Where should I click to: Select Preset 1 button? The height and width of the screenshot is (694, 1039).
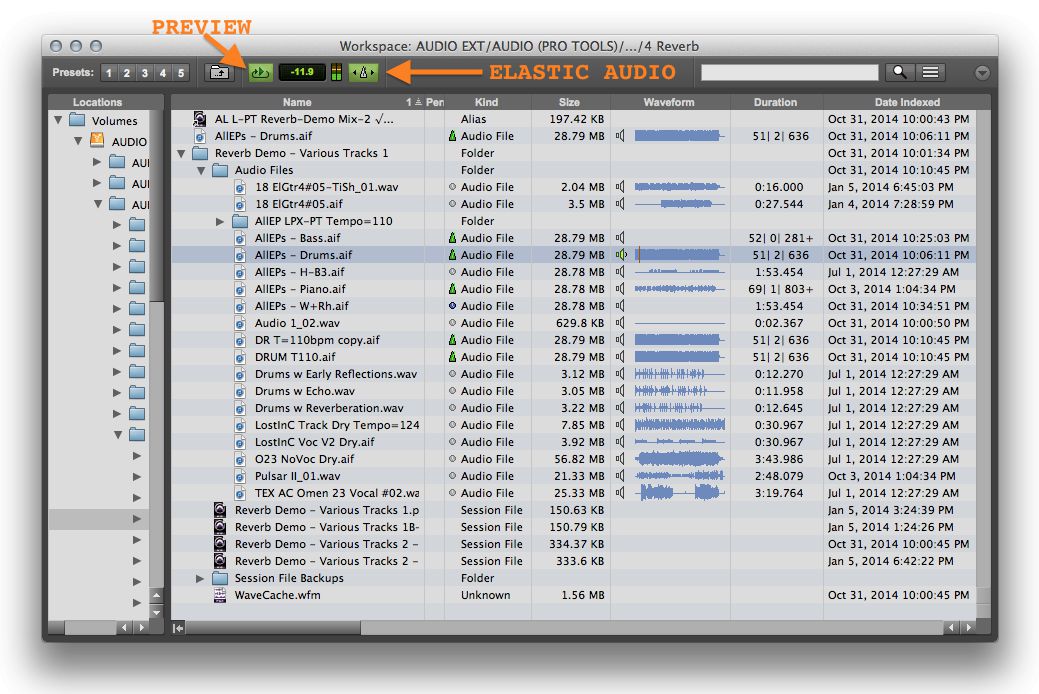(x=109, y=73)
